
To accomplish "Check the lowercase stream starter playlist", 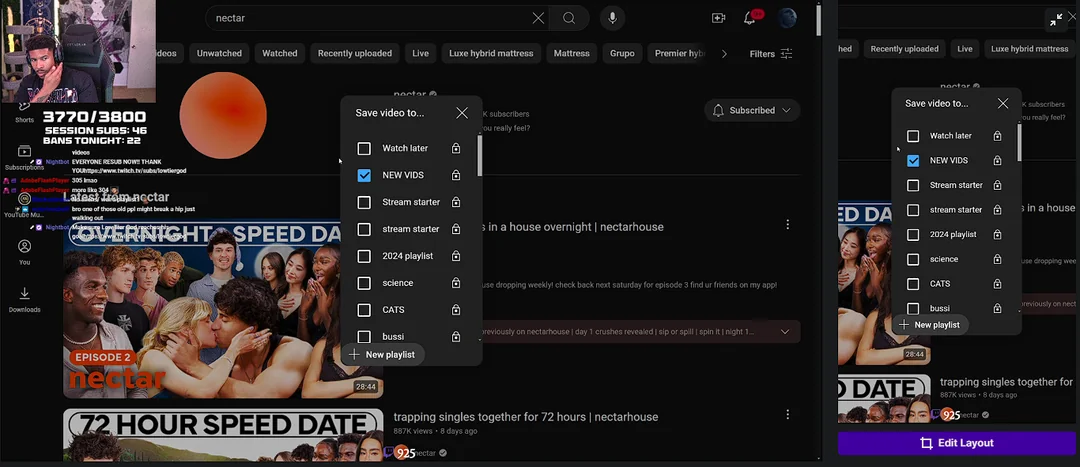I will [364, 229].
